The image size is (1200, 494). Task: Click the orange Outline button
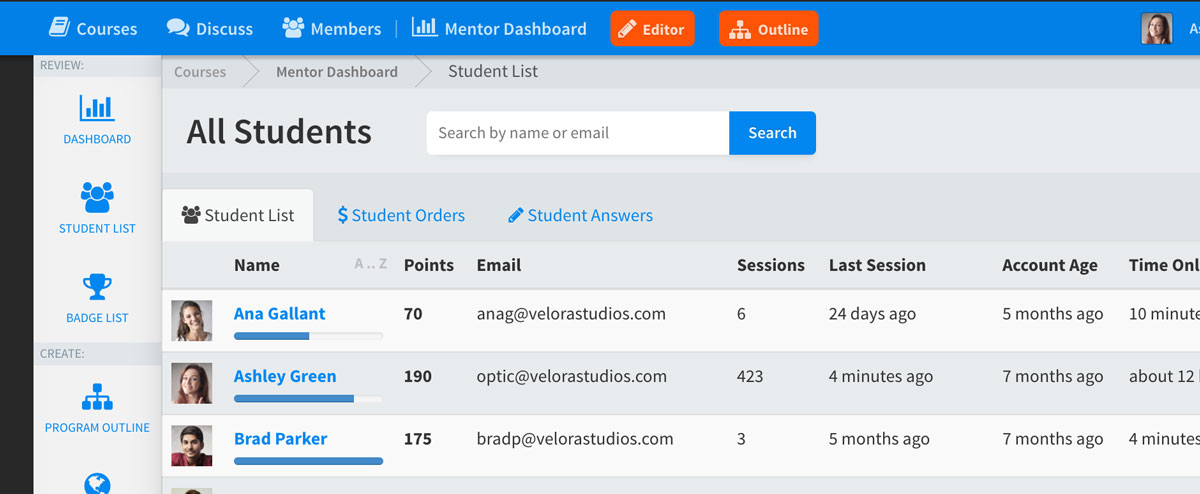(768, 29)
